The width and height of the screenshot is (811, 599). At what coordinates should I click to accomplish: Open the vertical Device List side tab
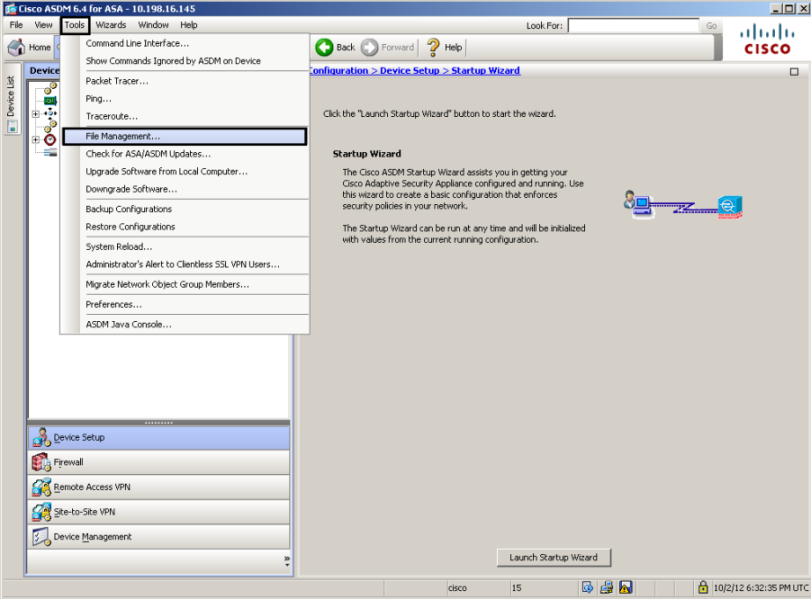tap(12, 98)
